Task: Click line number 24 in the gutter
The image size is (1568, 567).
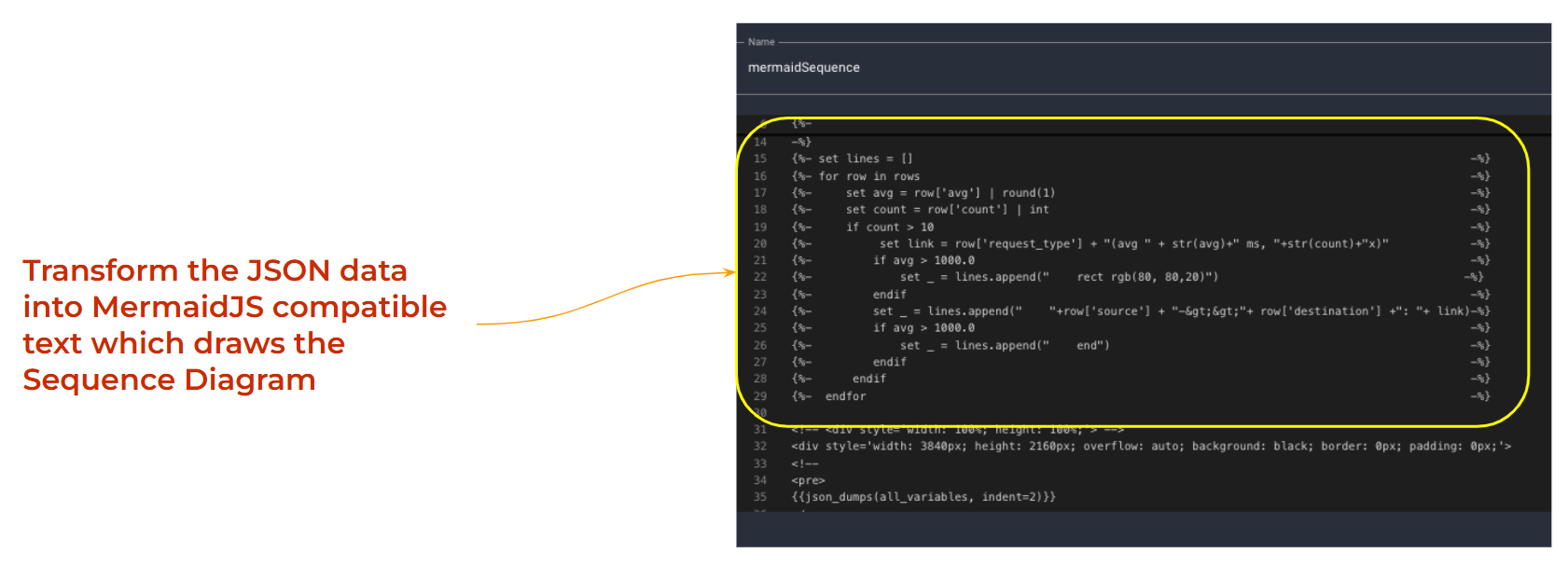Action: tap(760, 311)
